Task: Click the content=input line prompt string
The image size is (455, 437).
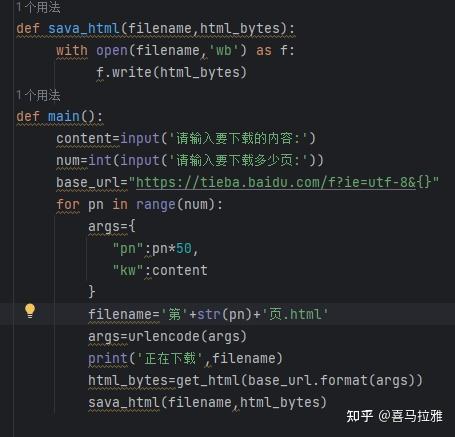Action: tap(238, 138)
